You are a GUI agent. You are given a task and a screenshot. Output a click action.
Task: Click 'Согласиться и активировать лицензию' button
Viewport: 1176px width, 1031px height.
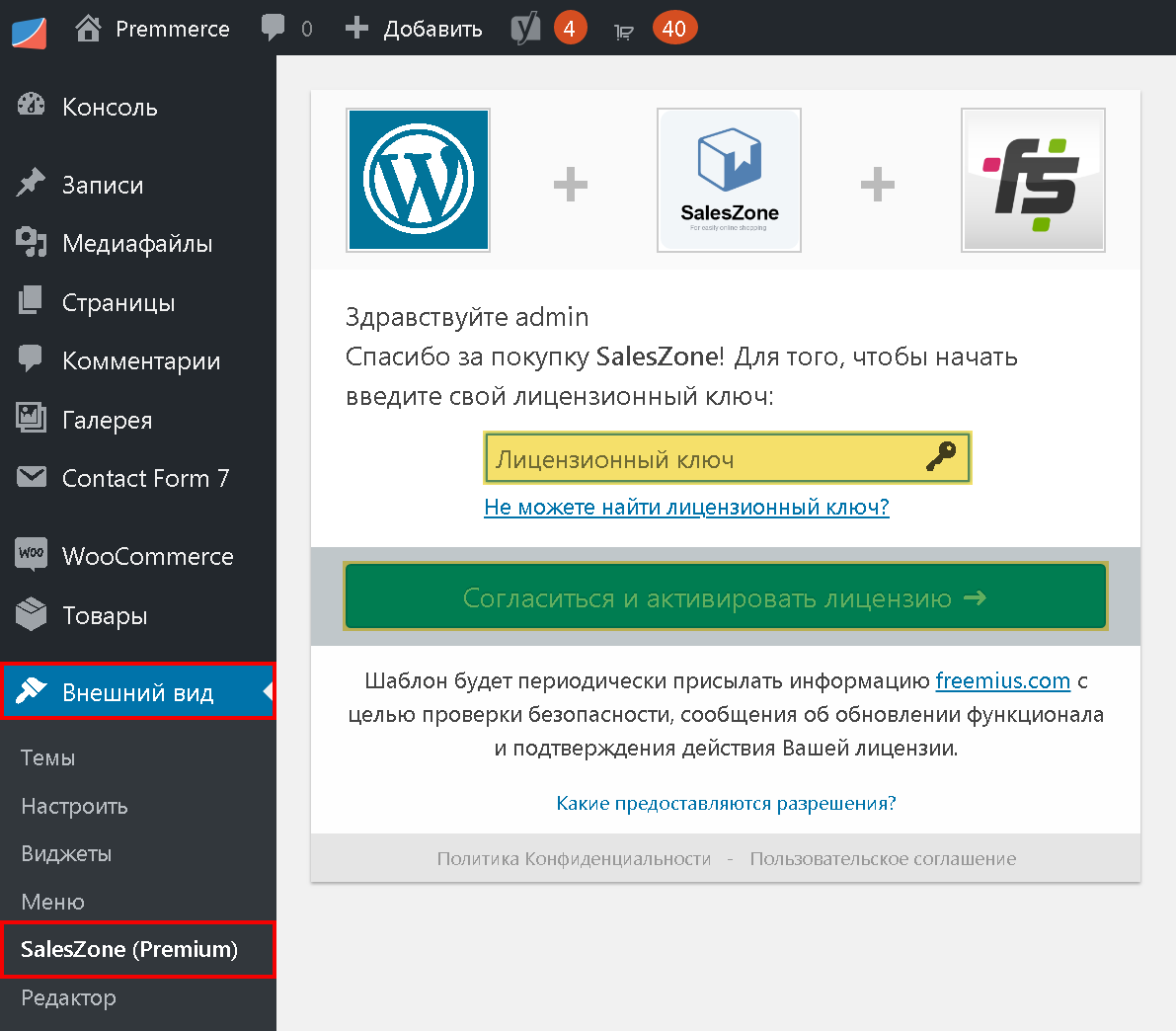pos(726,596)
